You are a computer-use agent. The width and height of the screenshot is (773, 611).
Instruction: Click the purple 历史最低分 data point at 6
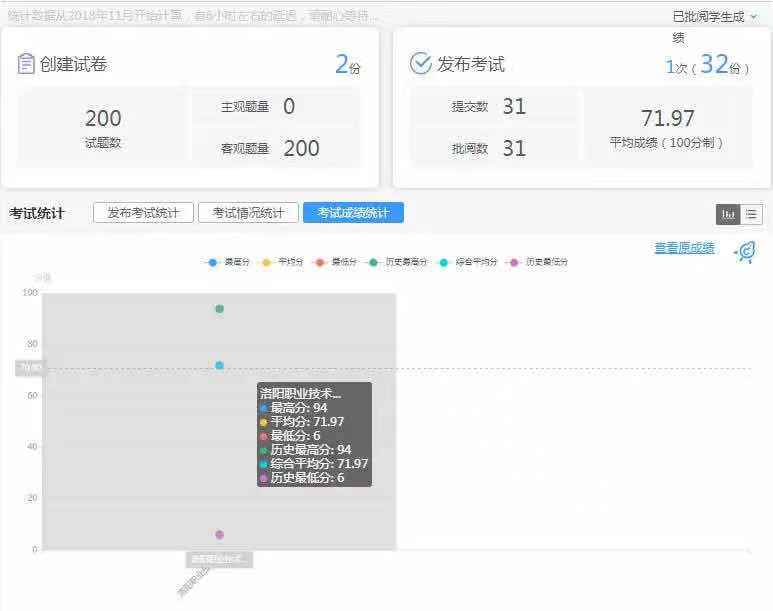pos(219,535)
